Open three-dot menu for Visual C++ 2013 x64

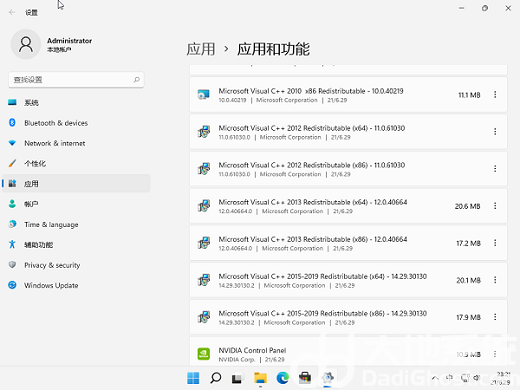[x=495, y=206]
